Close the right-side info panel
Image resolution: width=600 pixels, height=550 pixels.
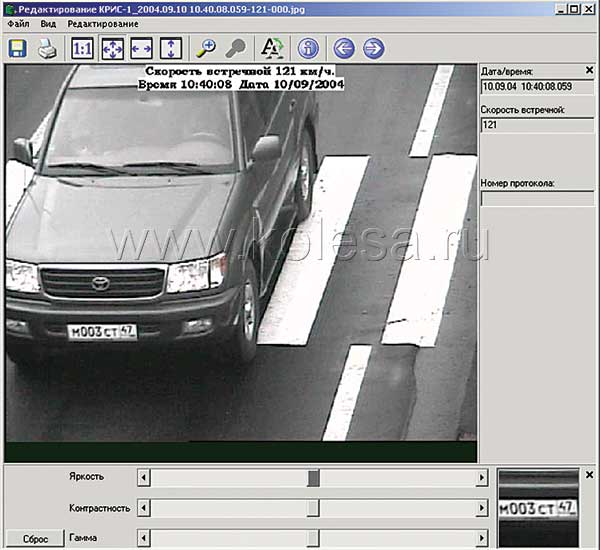(589, 71)
